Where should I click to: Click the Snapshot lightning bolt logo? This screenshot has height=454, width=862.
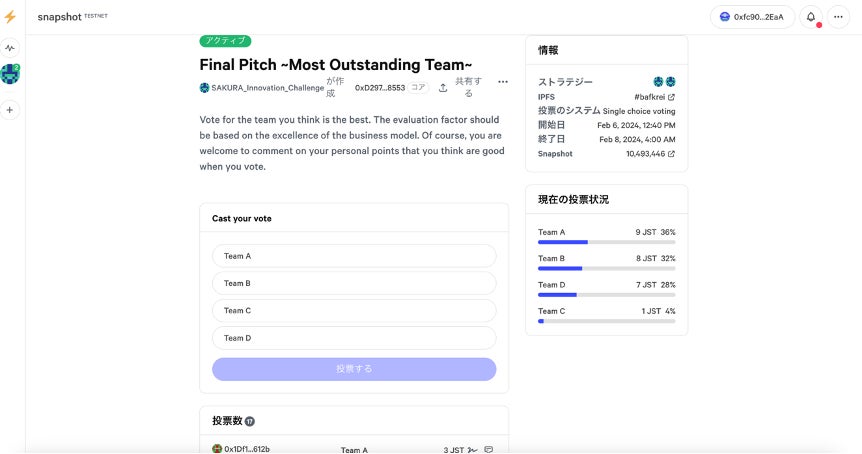click(x=10, y=17)
